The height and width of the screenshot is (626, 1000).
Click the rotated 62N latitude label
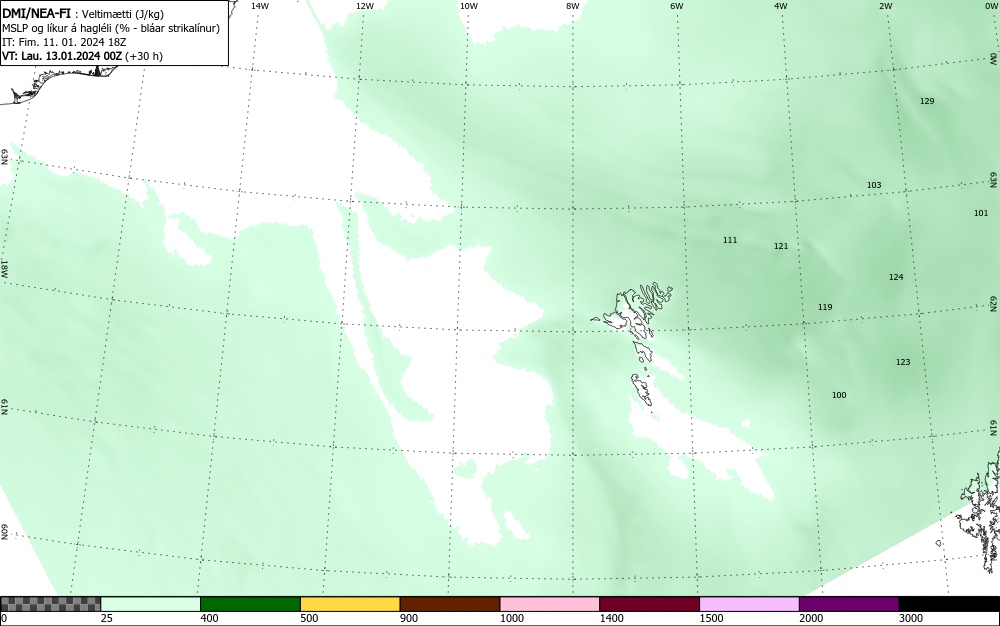(x=994, y=304)
